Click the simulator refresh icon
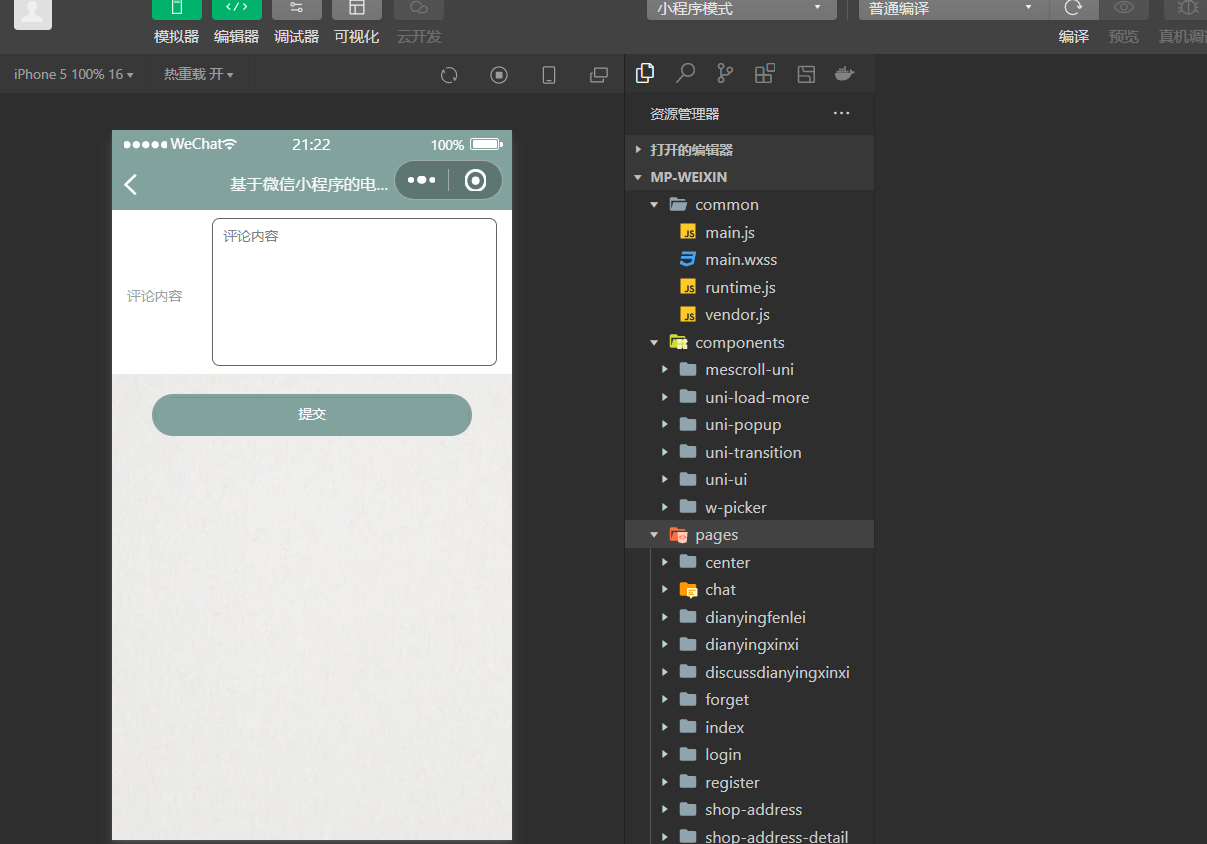 [x=449, y=75]
